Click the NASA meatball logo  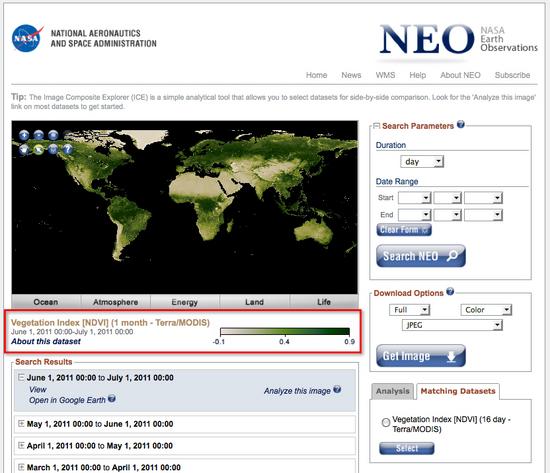[27, 38]
